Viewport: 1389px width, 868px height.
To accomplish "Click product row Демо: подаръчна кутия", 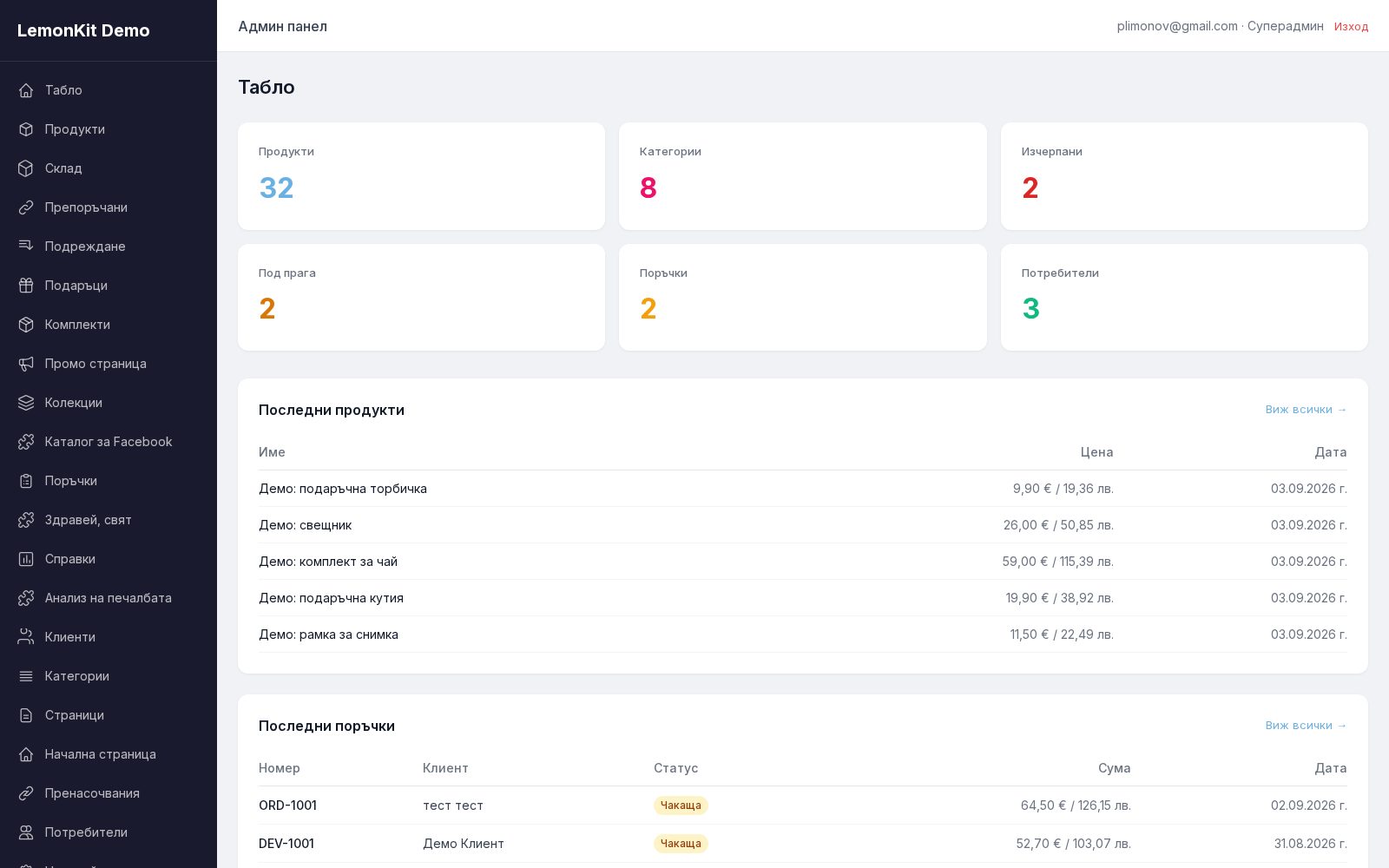I will tap(803, 598).
